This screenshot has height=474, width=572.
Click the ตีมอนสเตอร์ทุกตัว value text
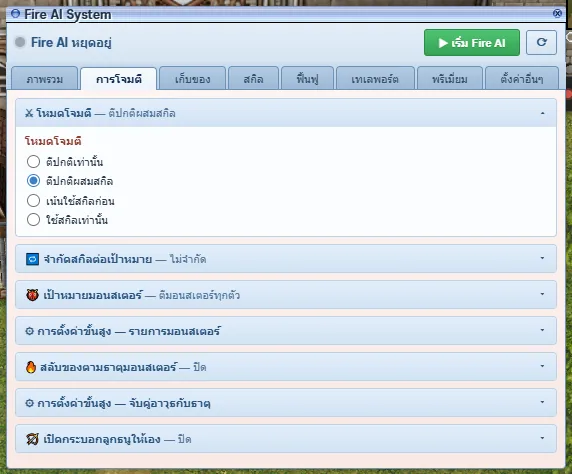click(x=199, y=295)
